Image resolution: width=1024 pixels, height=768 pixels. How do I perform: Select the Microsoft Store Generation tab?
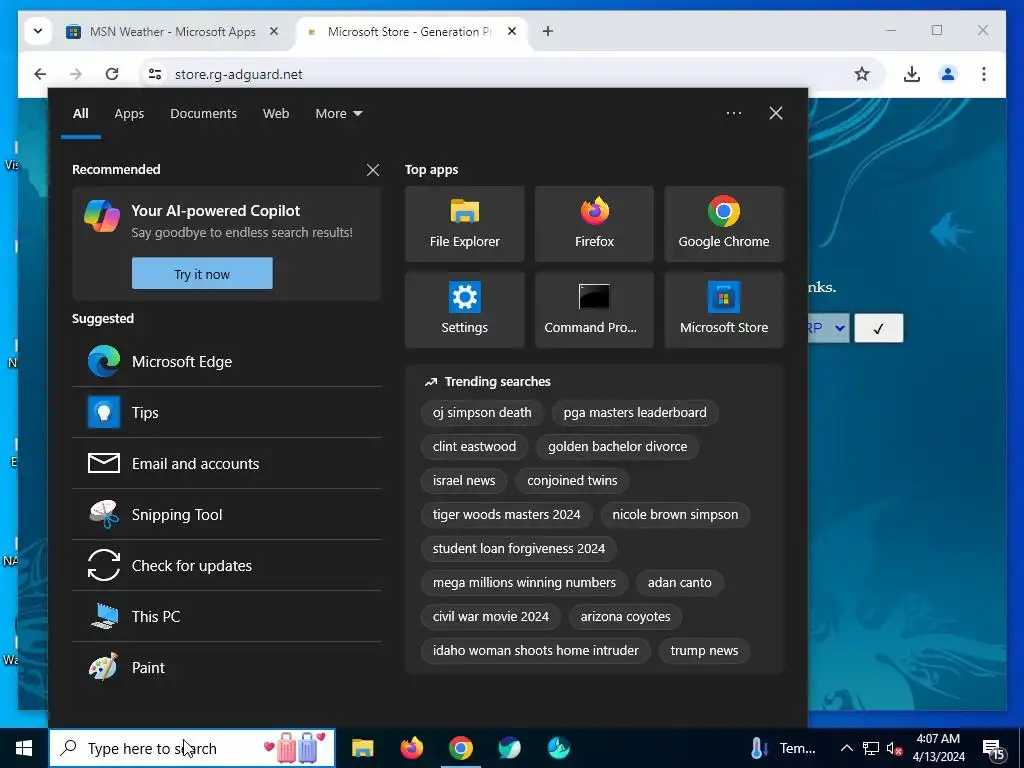[411, 31]
